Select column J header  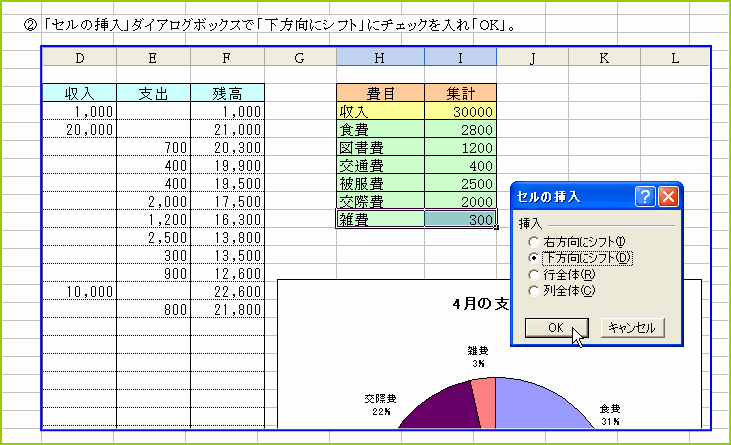[532, 58]
